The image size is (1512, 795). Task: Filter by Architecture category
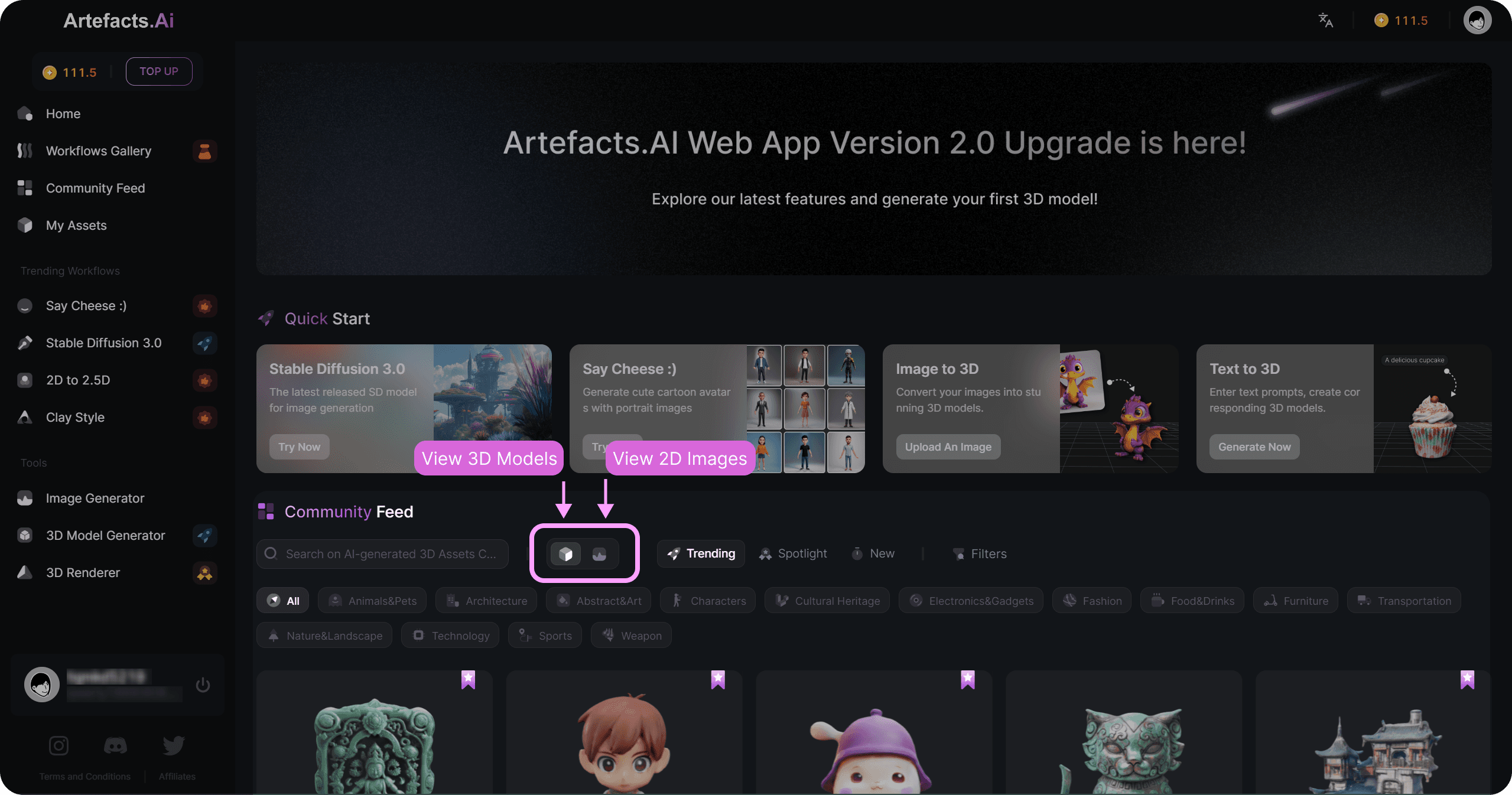pyautogui.click(x=486, y=601)
